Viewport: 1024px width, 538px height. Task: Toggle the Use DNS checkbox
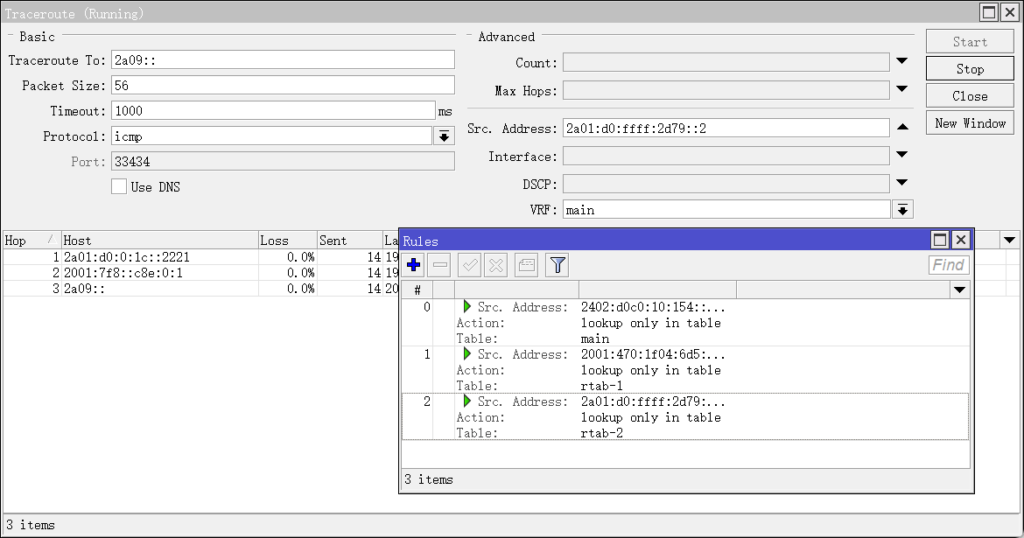pyautogui.click(x=119, y=187)
